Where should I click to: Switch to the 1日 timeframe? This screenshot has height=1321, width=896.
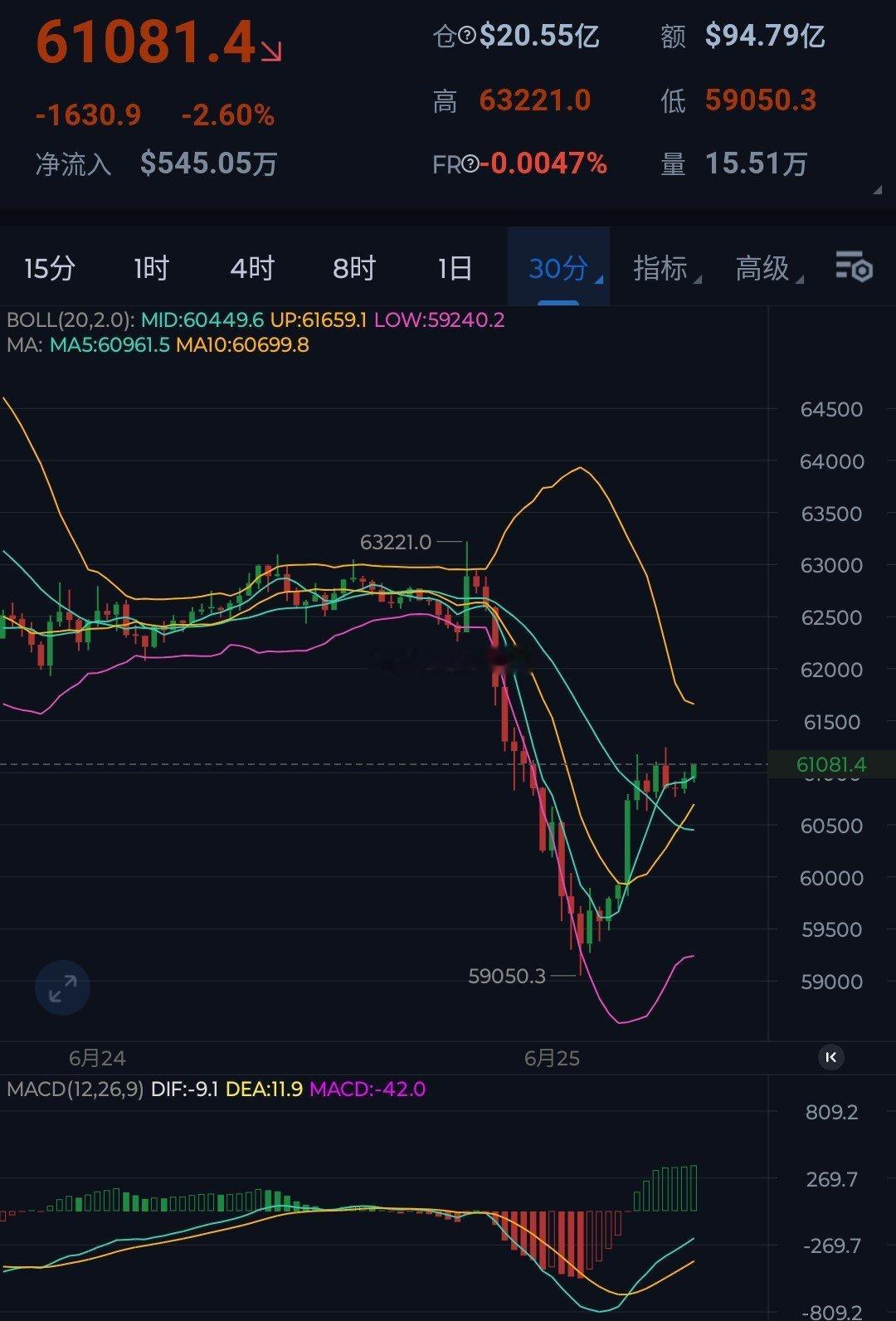pos(455,268)
